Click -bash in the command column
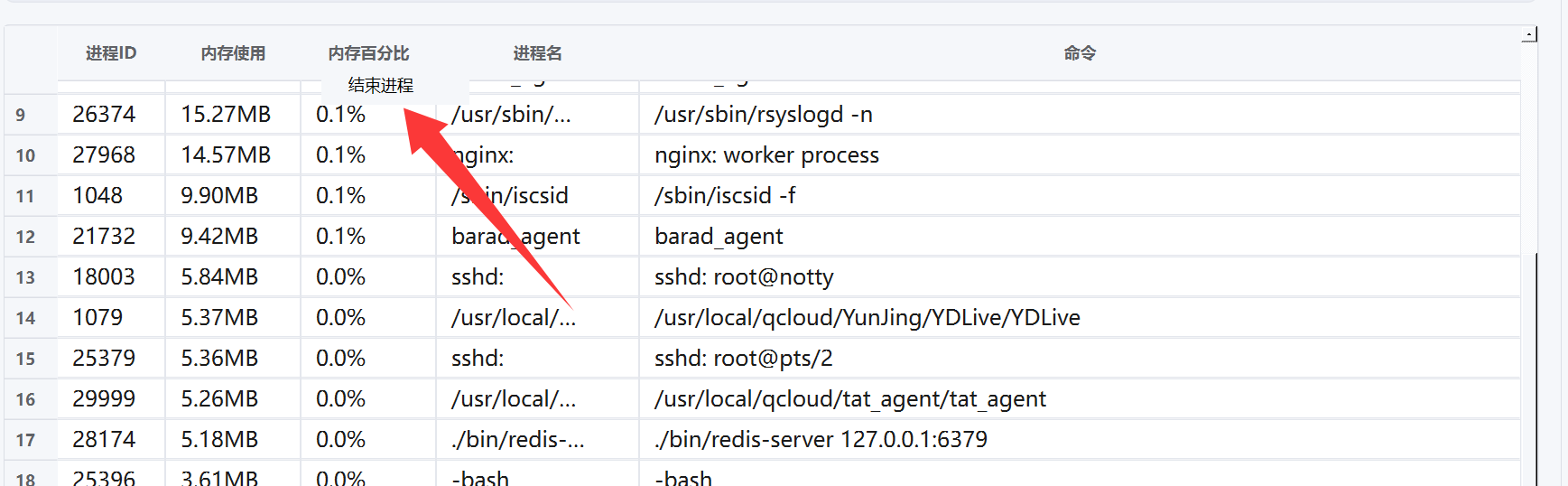 coord(1080,474)
